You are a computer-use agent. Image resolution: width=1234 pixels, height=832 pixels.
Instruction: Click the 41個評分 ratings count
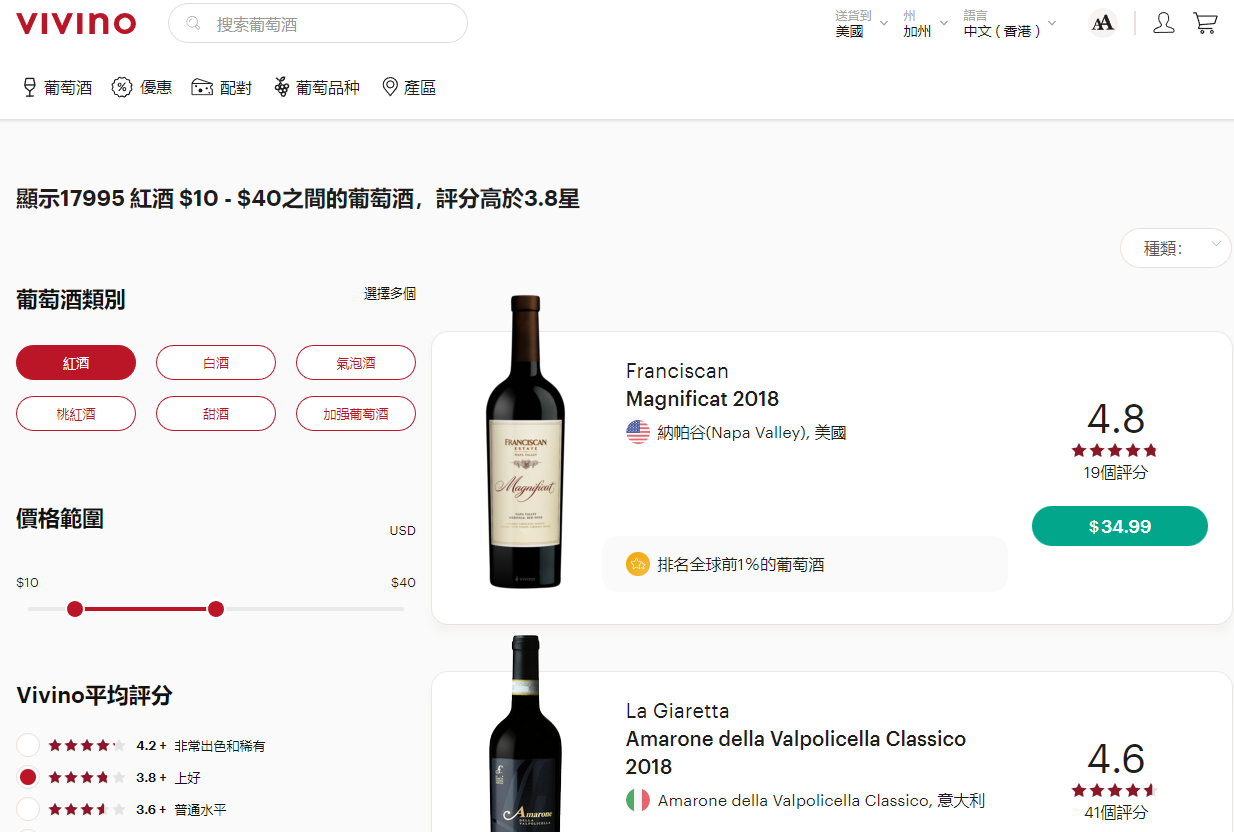point(1115,813)
